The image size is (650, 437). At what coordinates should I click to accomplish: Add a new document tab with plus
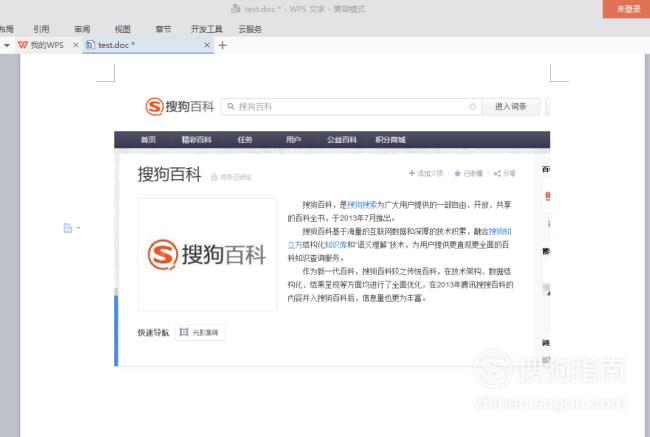223,45
